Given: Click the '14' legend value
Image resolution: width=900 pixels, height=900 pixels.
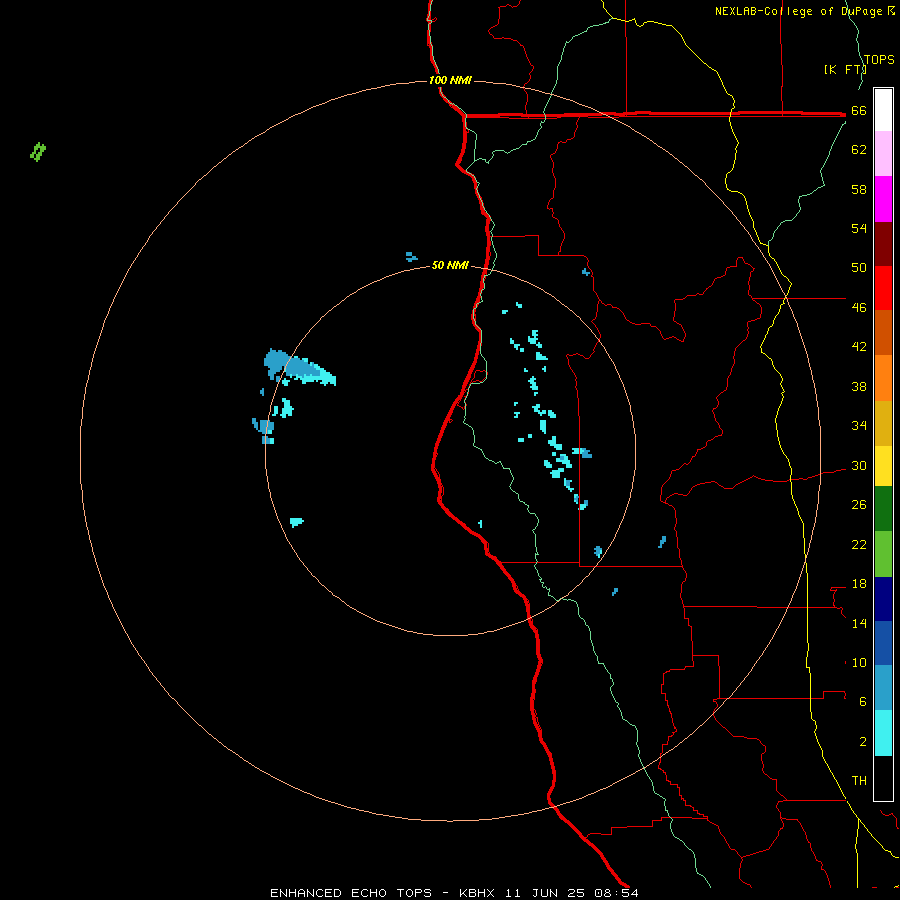Looking at the screenshot, I should pos(859,623).
